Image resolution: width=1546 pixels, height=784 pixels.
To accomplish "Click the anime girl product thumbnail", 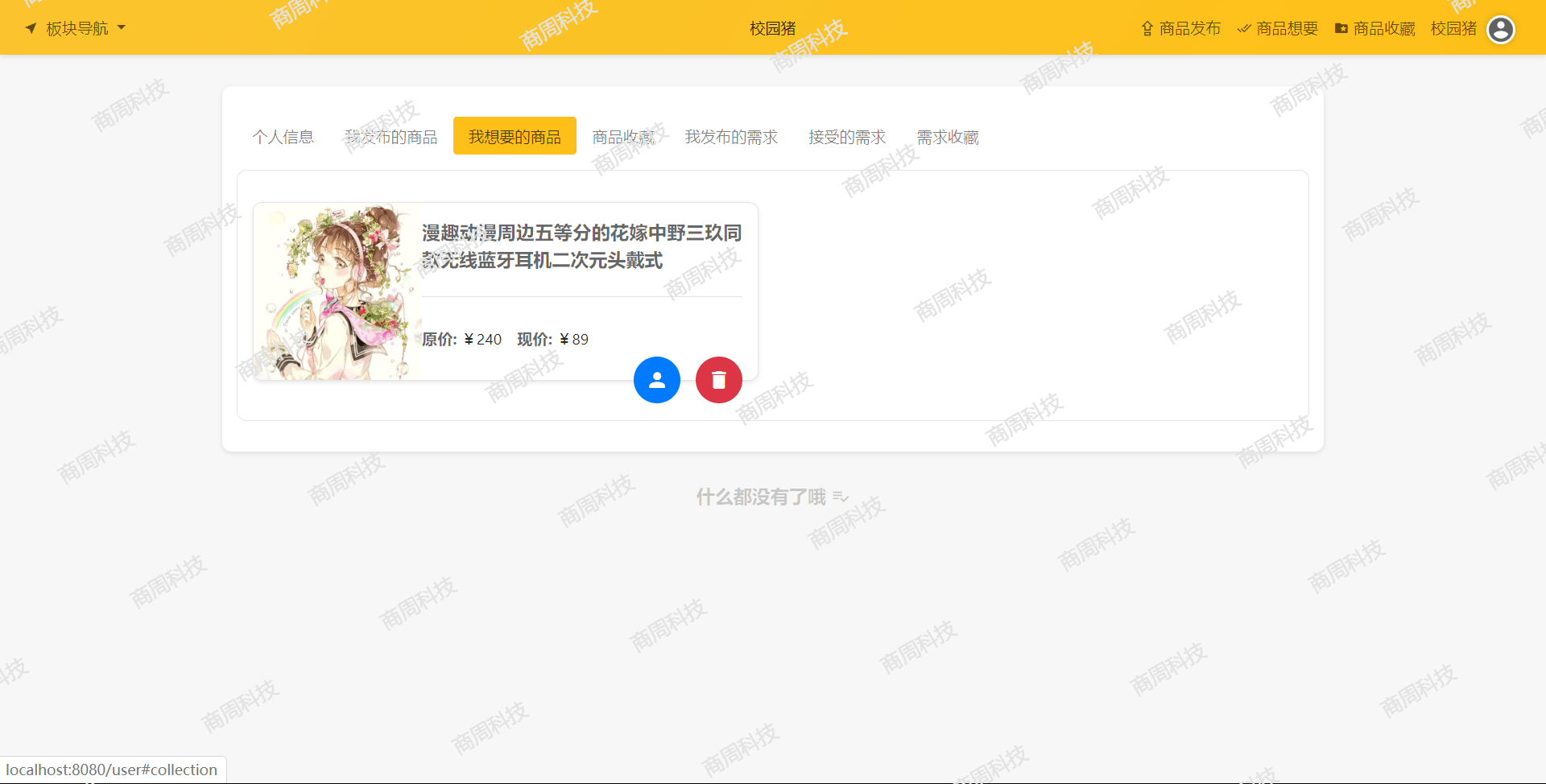I will click(337, 291).
